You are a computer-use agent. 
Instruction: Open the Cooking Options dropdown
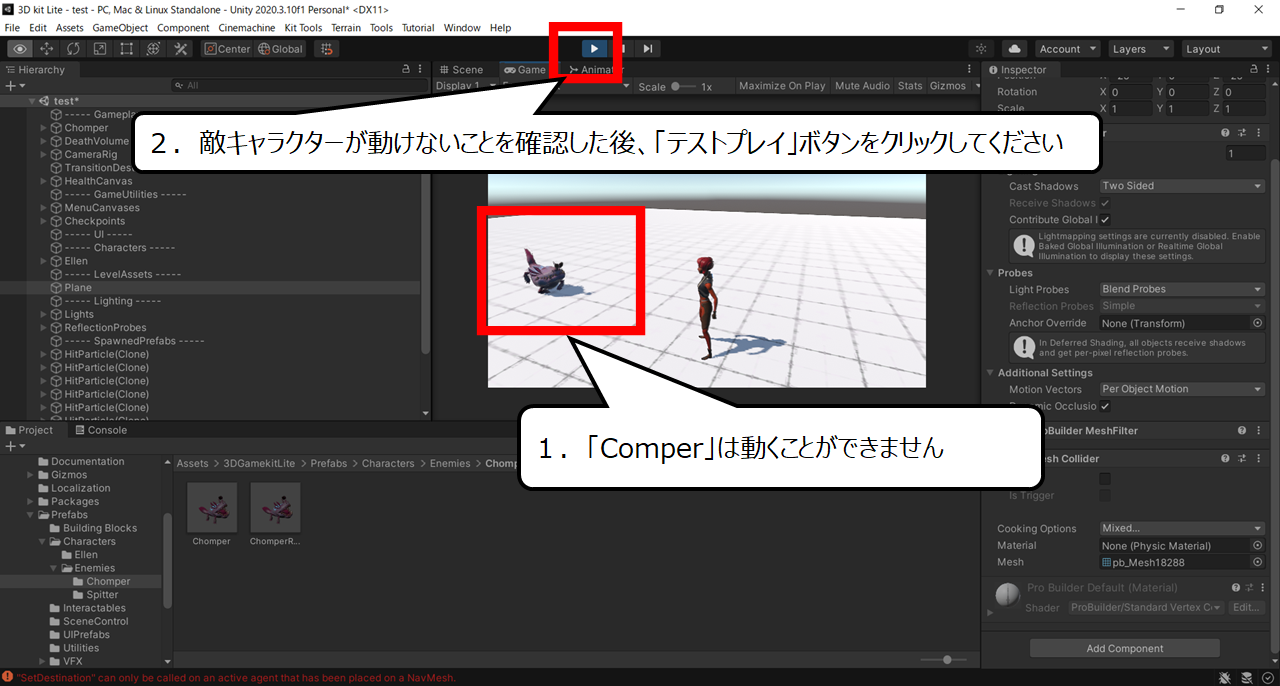coord(1182,528)
